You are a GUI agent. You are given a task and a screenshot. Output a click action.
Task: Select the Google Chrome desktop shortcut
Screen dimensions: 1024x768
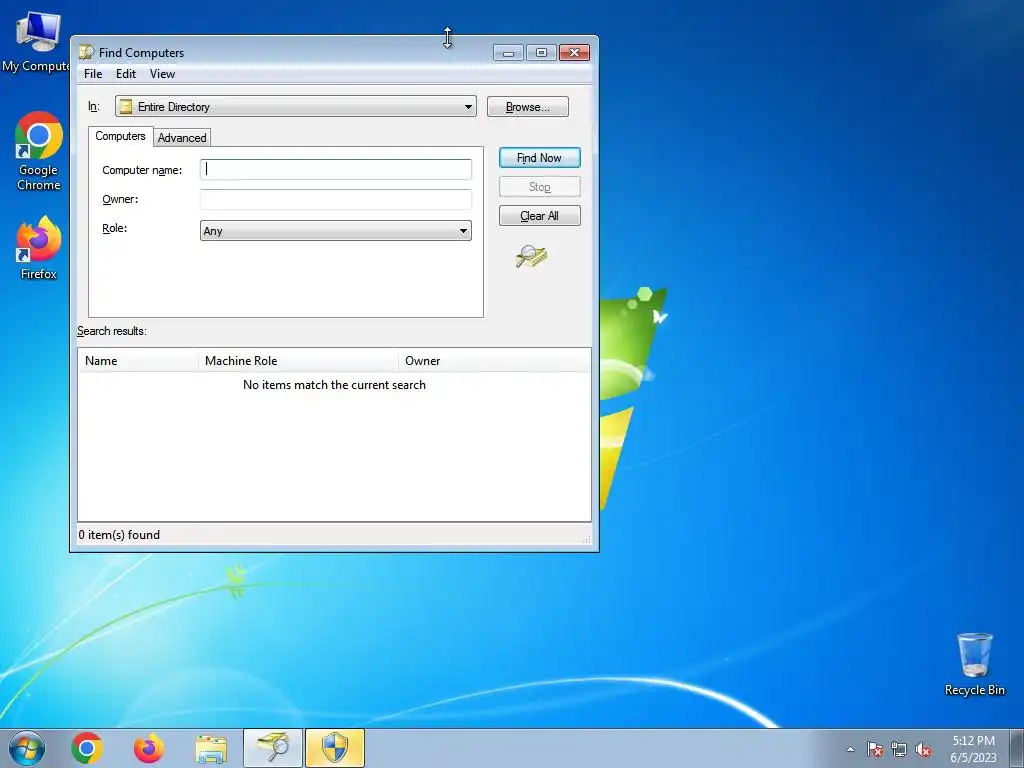click(x=39, y=152)
